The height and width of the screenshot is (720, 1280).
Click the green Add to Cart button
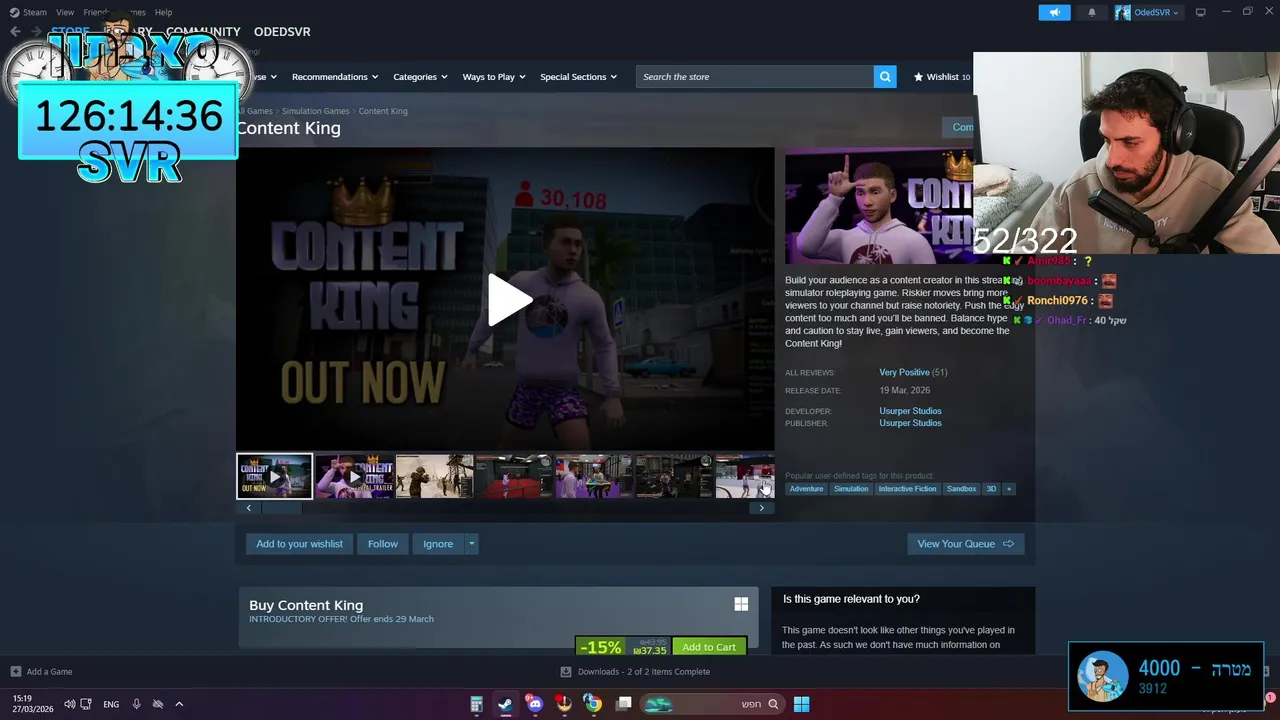coord(709,647)
